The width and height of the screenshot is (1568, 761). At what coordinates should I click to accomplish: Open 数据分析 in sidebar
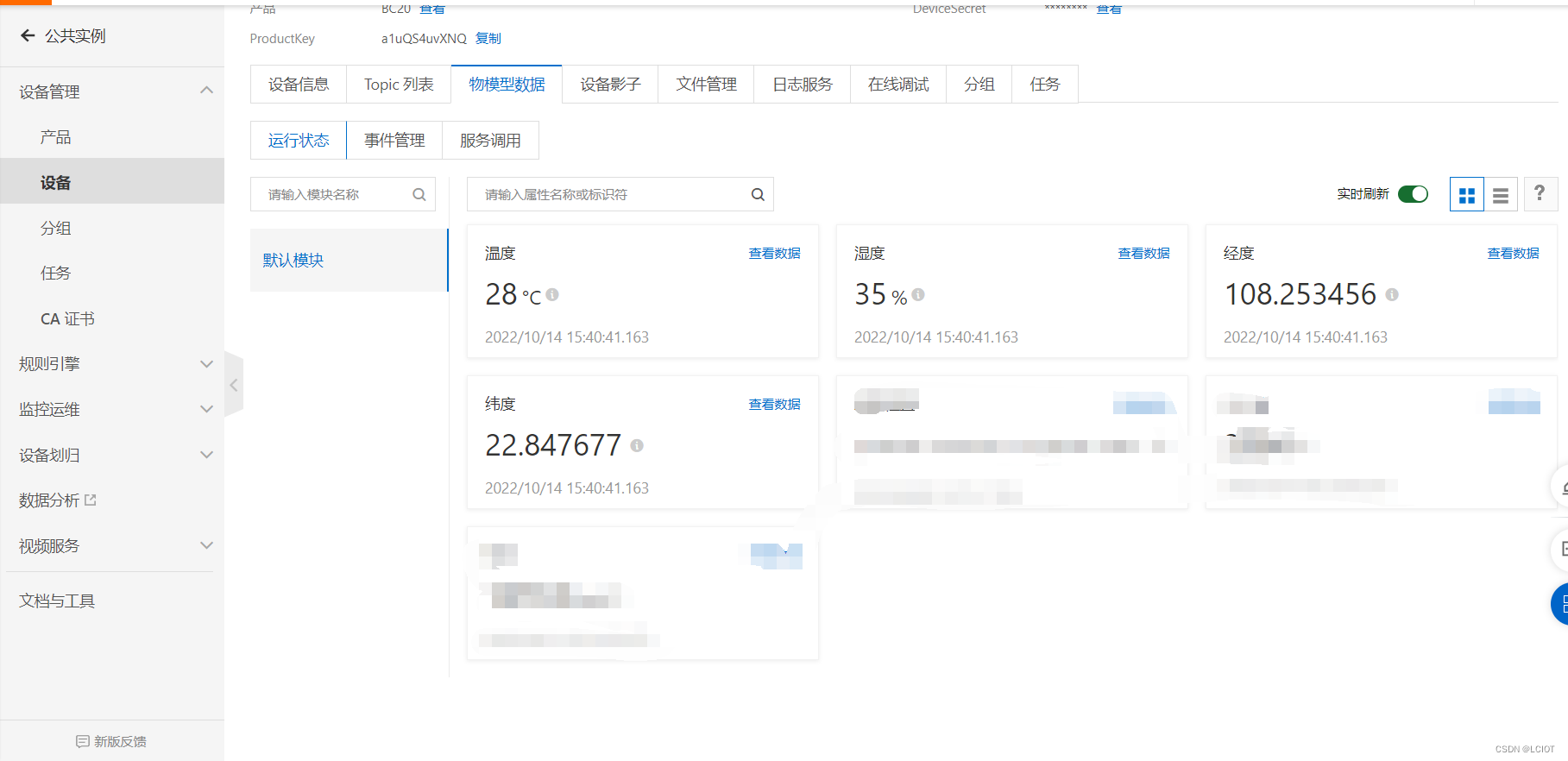49,500
